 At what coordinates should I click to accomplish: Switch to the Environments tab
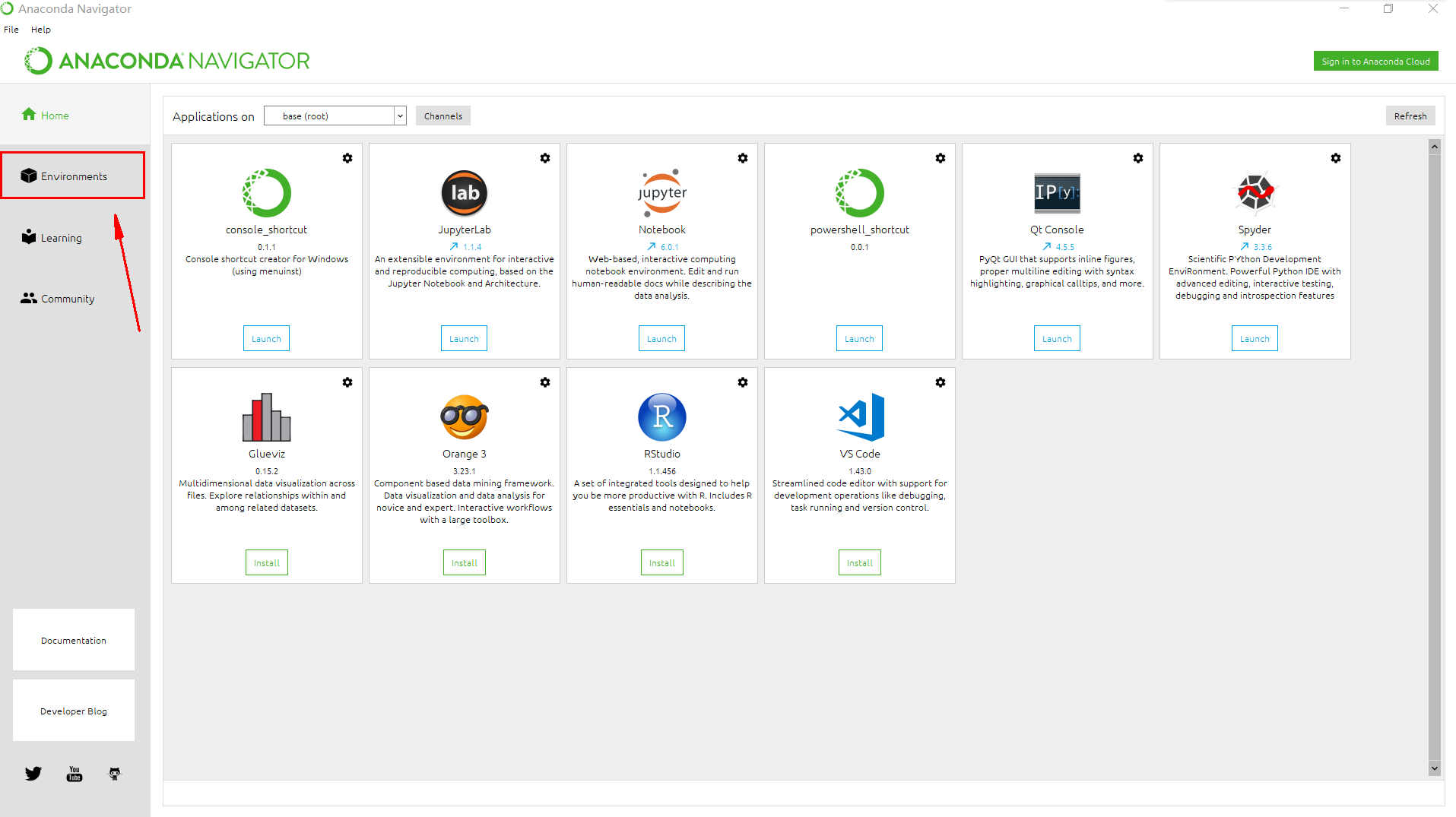tap(73, 176)
